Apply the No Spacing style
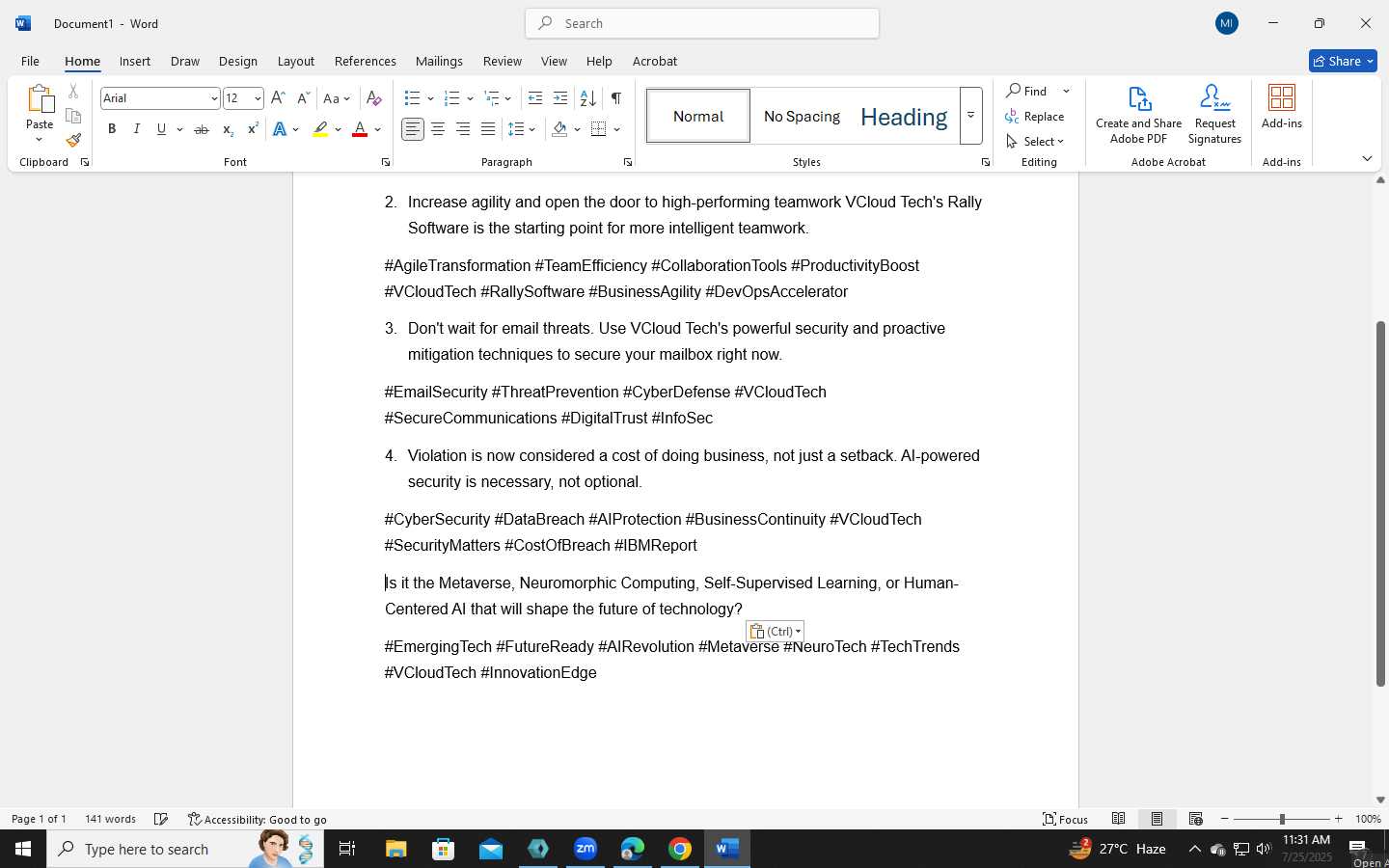The image size is (1389, 868). (802, 116)
